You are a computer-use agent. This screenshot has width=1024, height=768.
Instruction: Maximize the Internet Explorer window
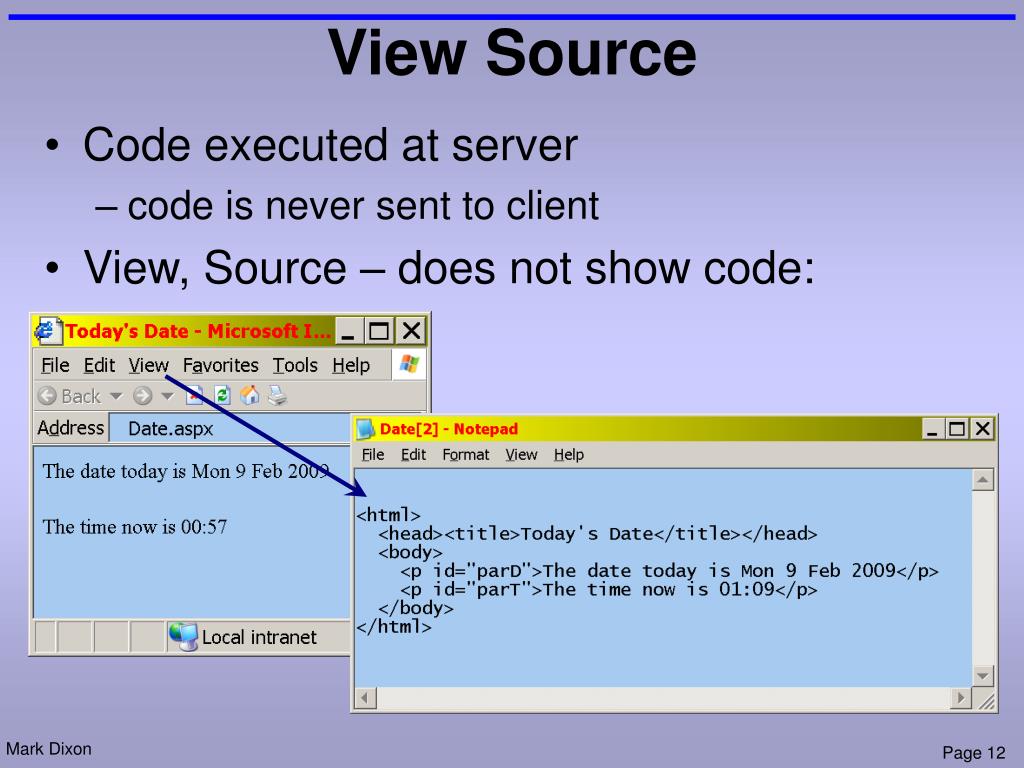pos(379,331)
